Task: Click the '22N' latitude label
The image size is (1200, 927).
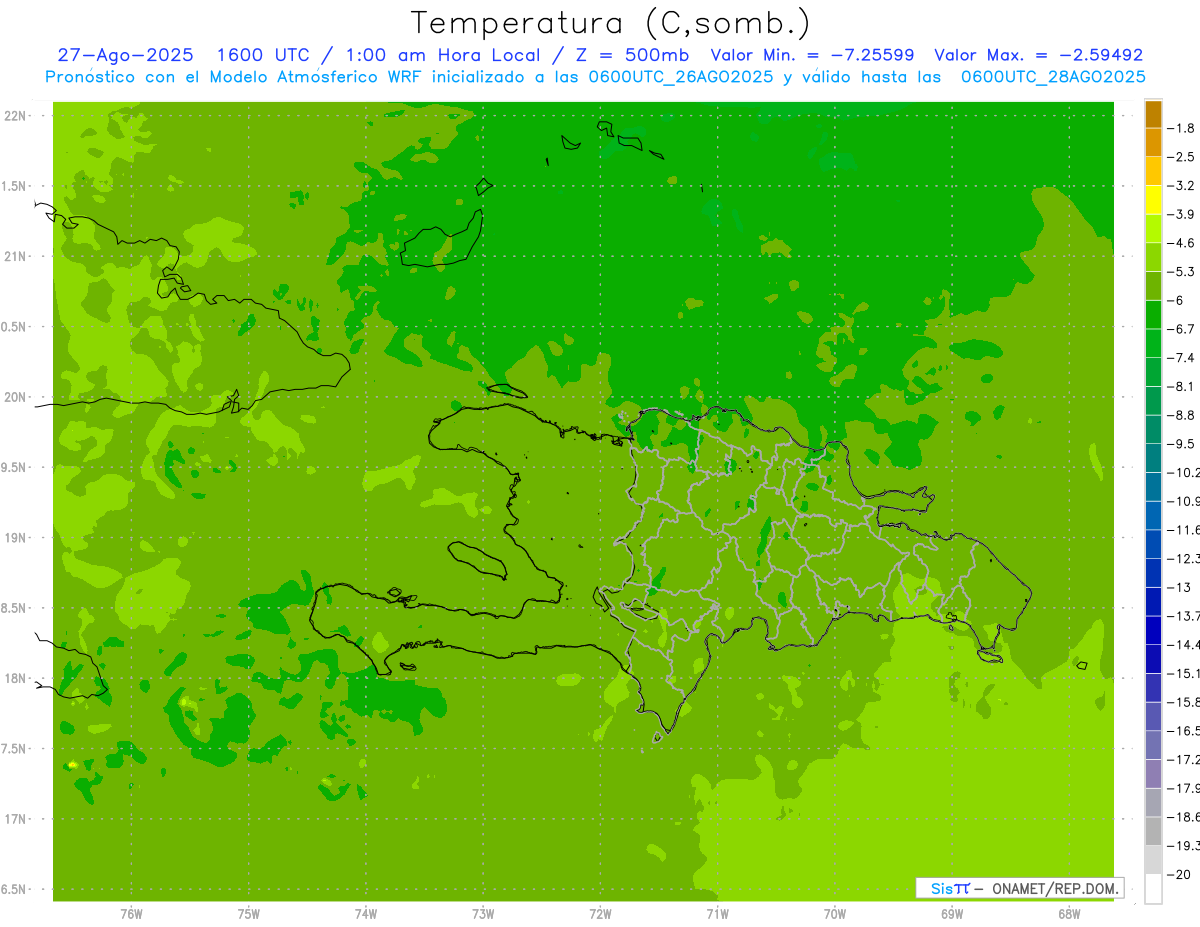Action: [16, 116]
